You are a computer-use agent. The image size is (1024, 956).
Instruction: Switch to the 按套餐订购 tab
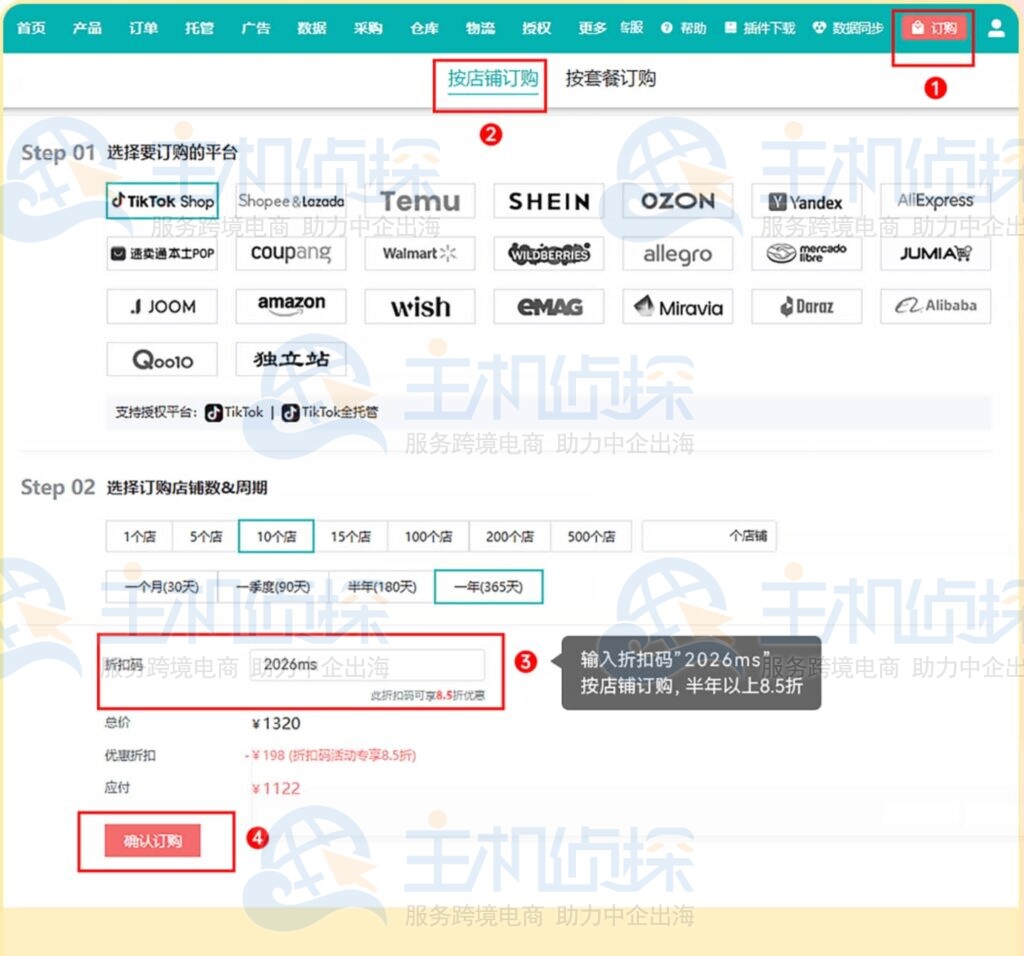coord(610,78)
